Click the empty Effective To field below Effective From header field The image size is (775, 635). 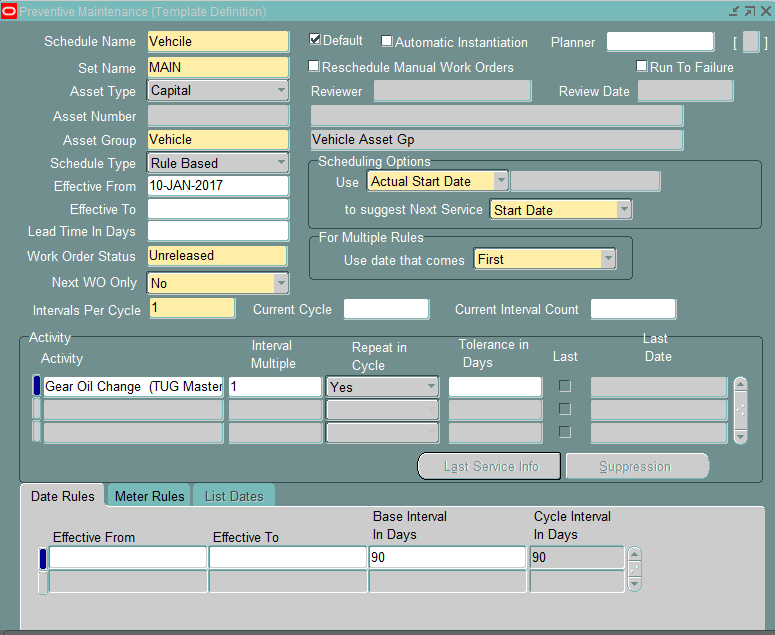pyautogui.click(x=218, y=209)
